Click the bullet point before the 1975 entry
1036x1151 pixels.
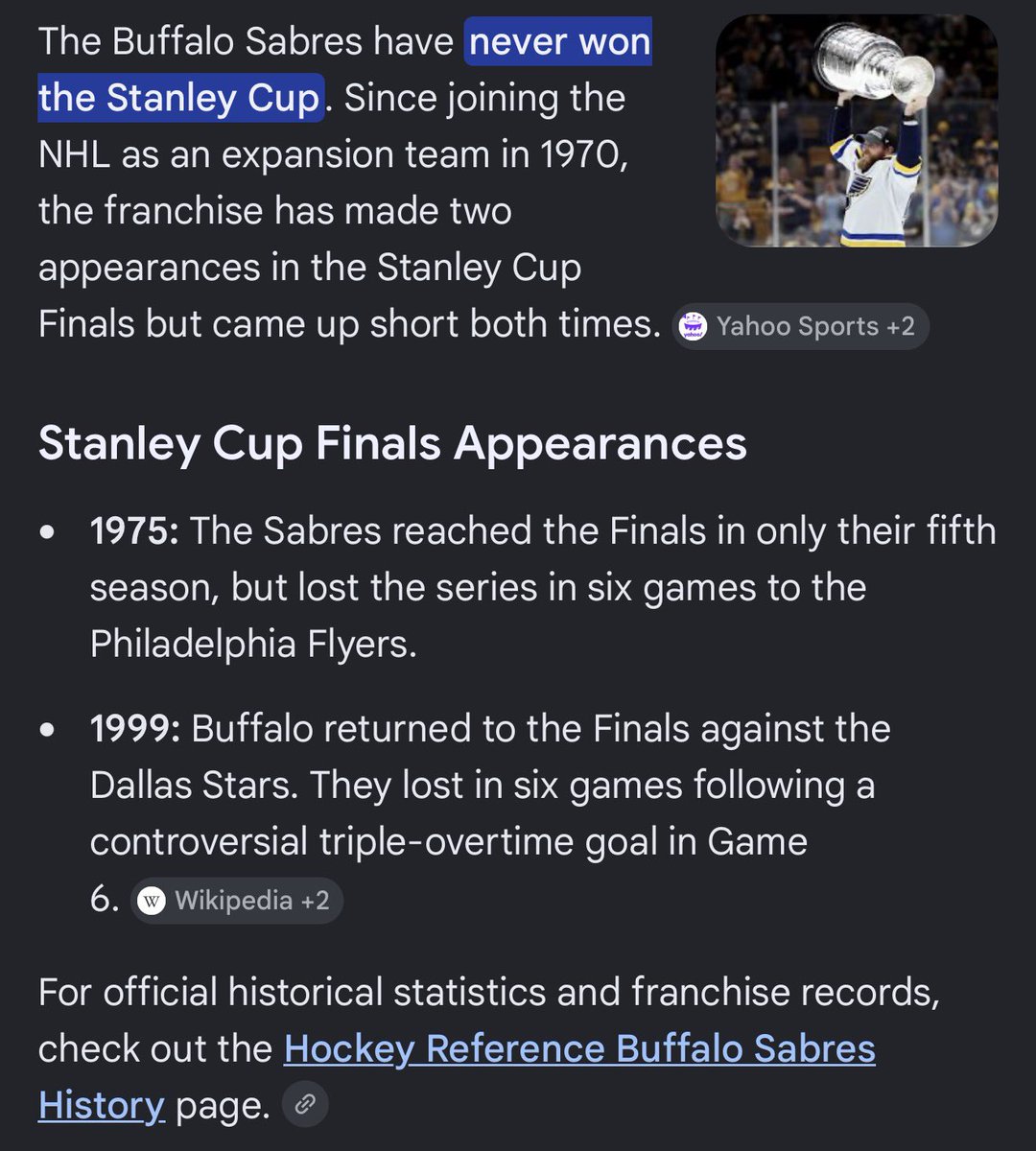(x=48, y=531)
